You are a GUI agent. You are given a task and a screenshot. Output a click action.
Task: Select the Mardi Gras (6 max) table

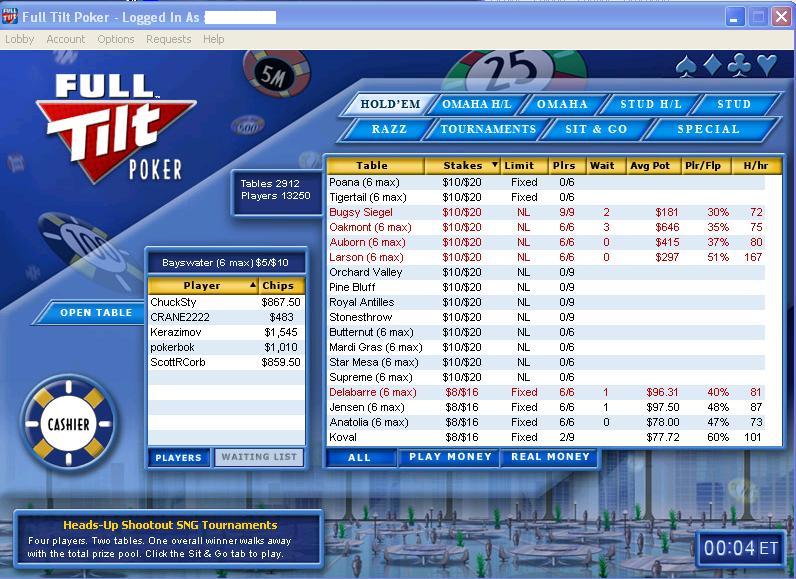tap(546, 347)
